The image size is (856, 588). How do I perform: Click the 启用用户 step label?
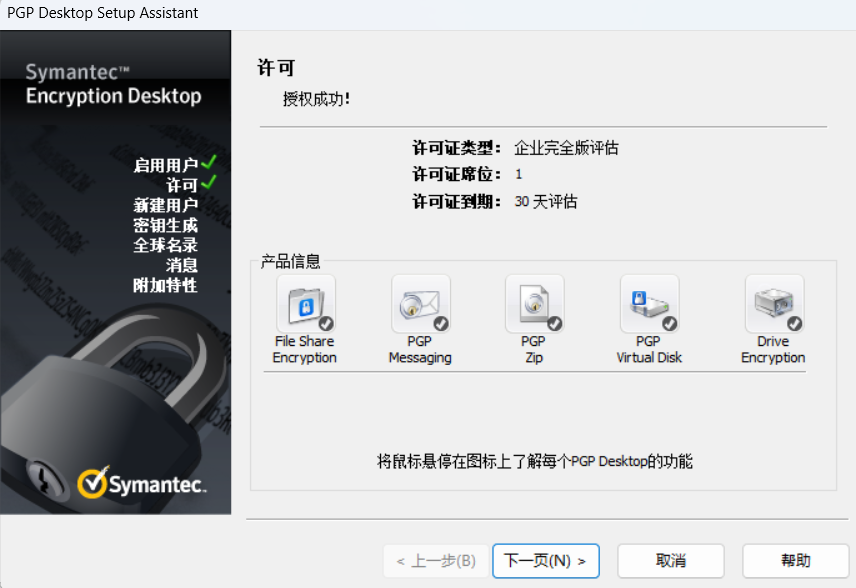coord(165,165)
